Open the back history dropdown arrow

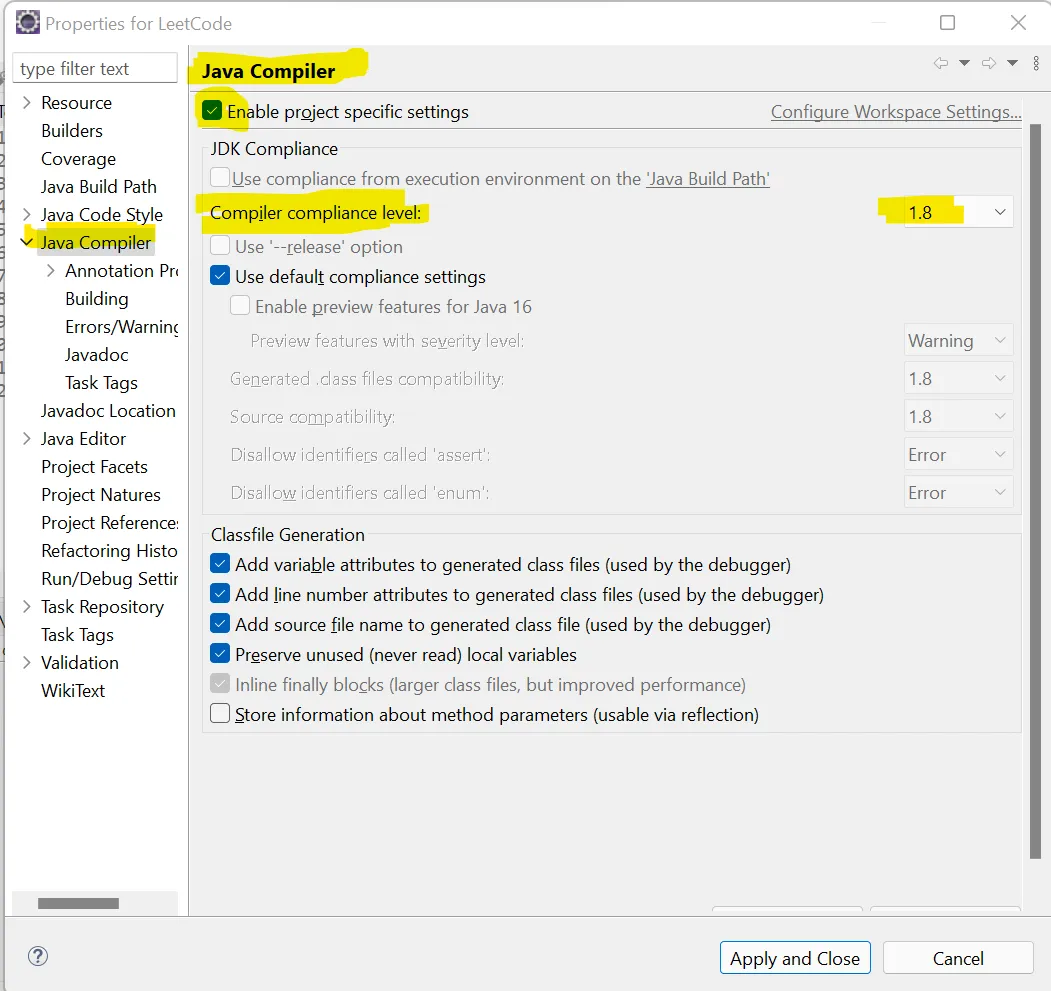[965, 63]
